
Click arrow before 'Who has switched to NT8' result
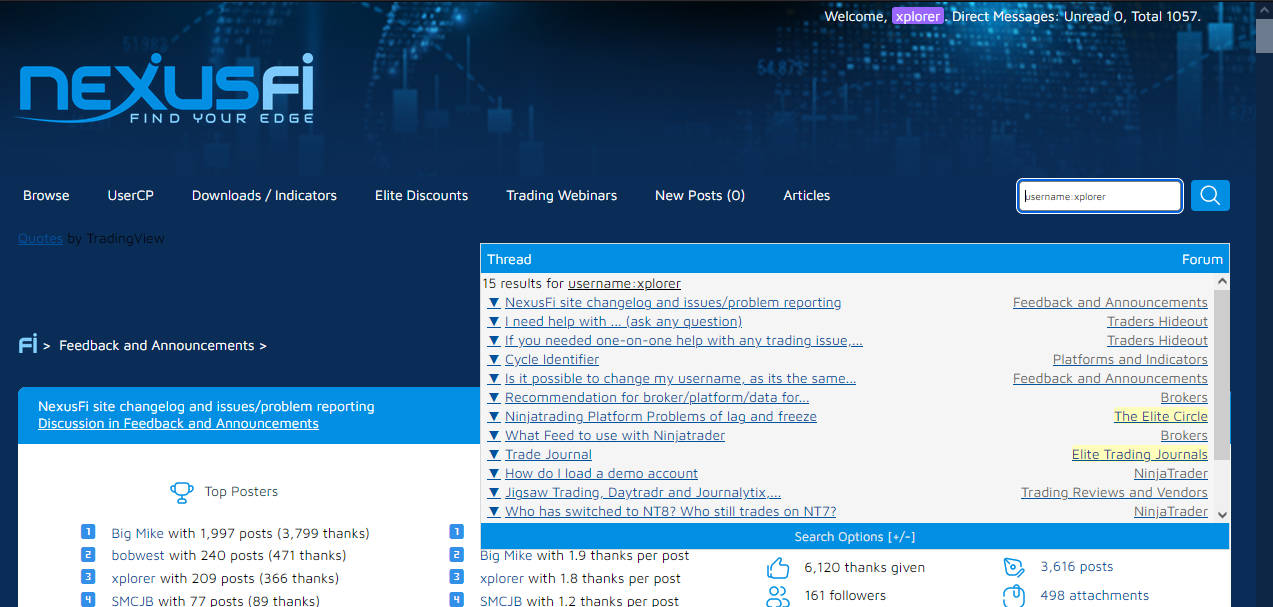[494, 512]
